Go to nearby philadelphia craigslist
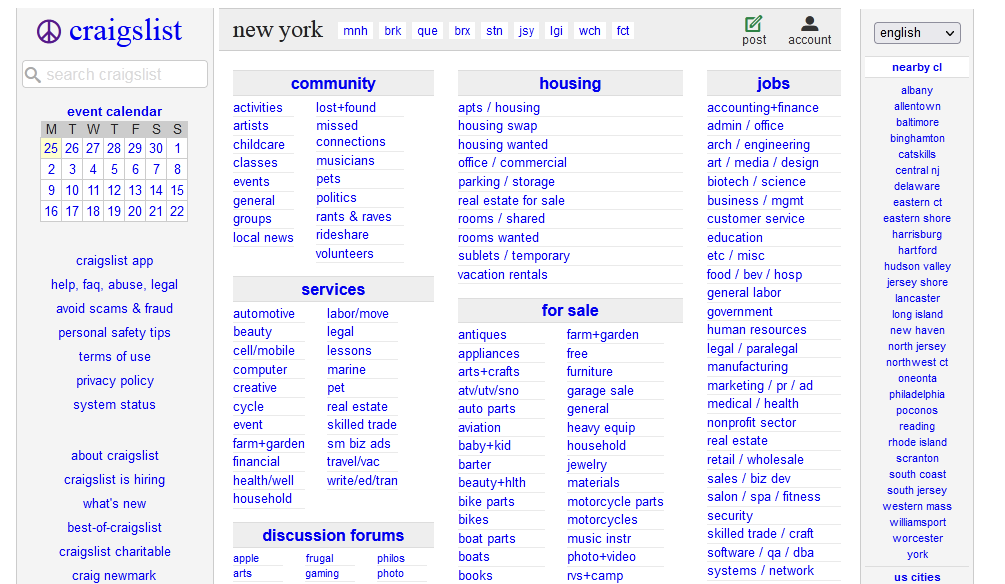1005x584 pixels. click(x=917, y=394)
